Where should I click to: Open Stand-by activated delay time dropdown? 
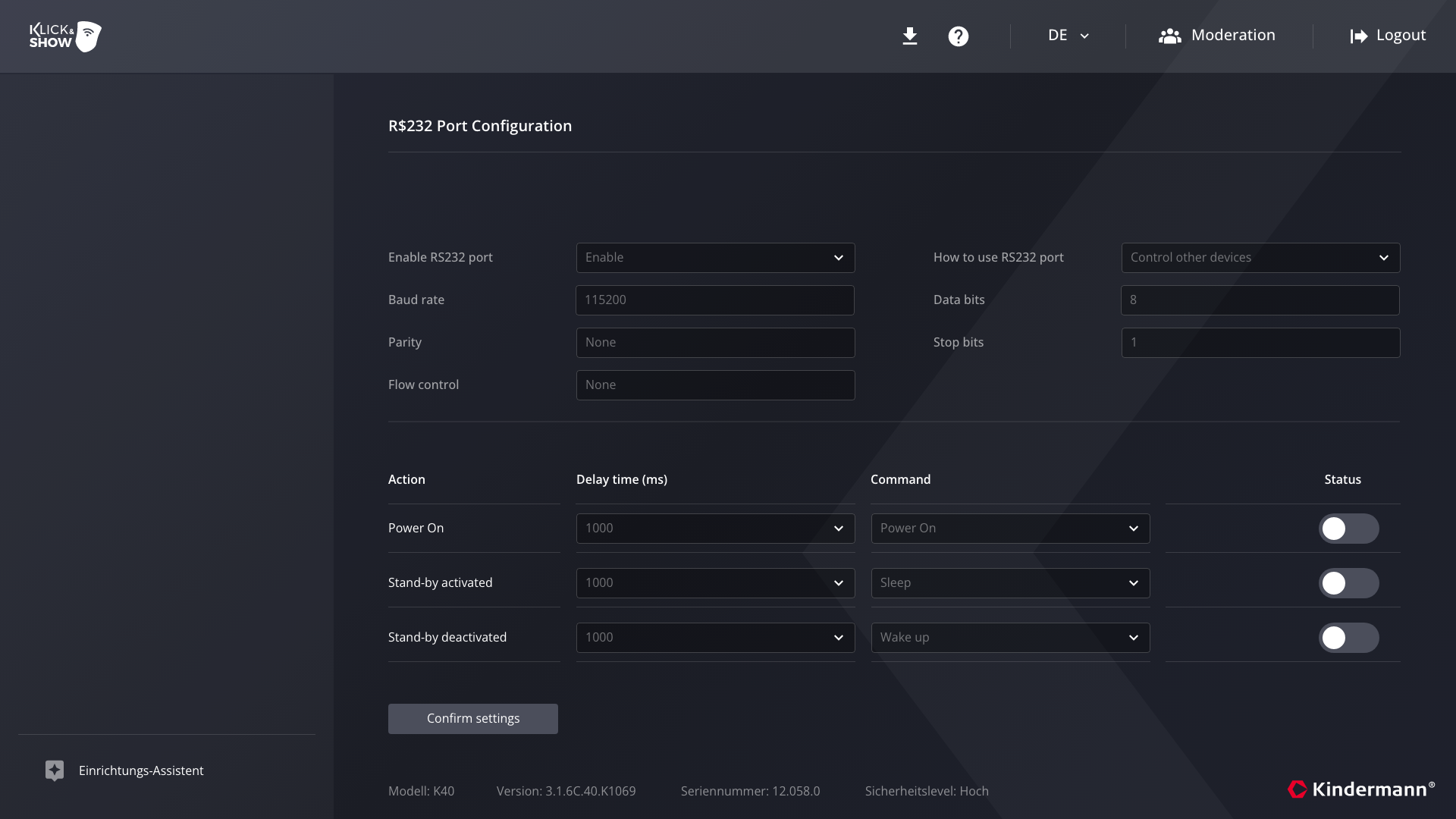[716, 583]
